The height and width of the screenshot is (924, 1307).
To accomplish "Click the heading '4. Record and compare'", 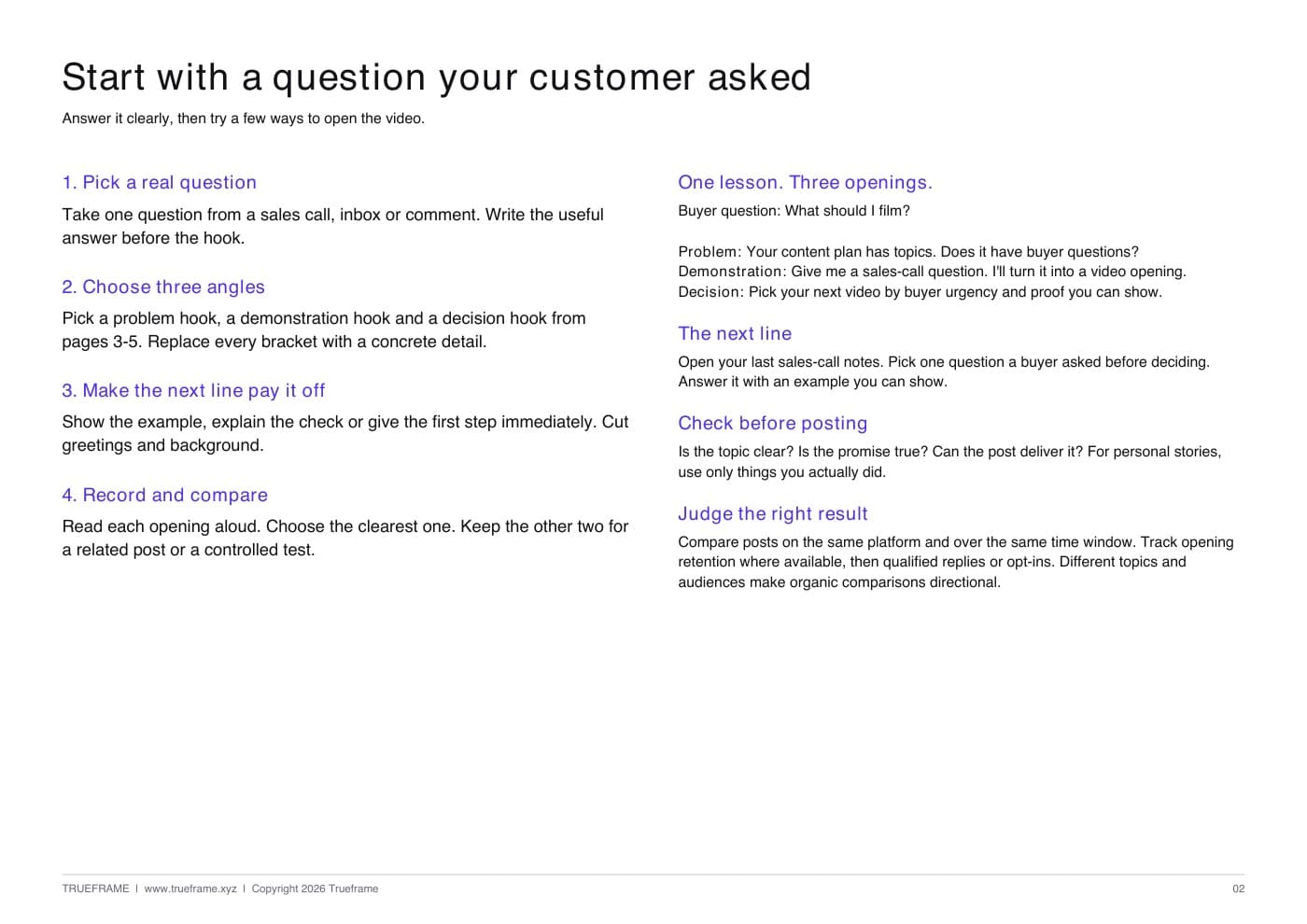I will click(x=165, y=495).
